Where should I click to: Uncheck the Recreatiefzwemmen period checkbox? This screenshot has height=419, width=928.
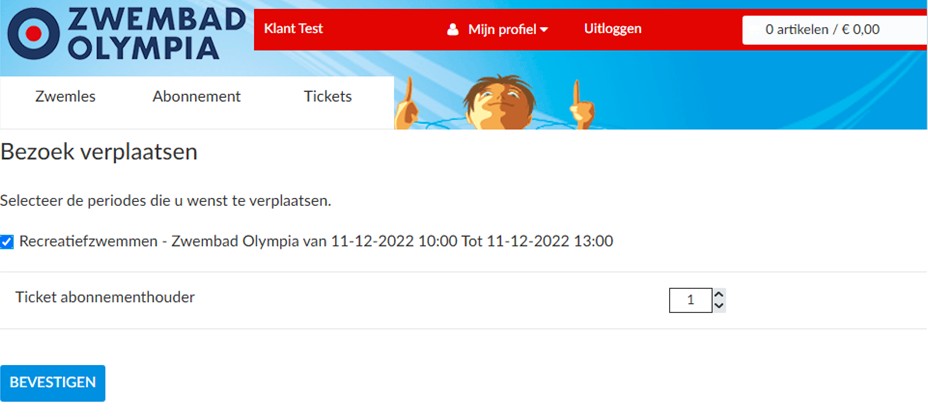[7, 242]
